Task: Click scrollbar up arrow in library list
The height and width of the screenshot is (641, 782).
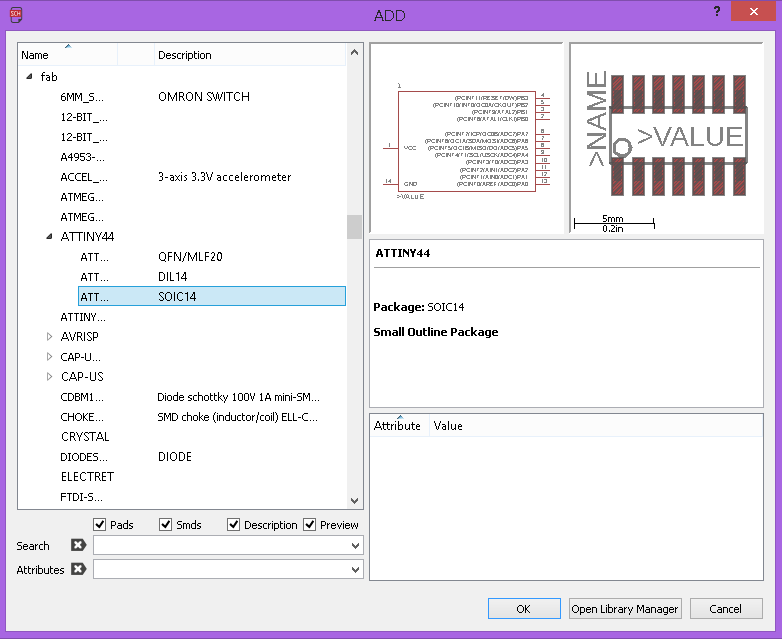Action: [x=355, y=52]
